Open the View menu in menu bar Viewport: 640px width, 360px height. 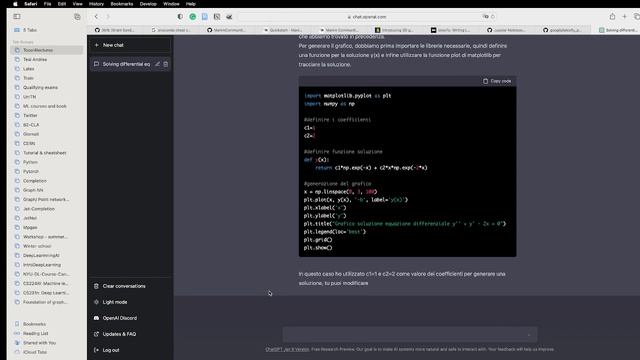click(x=77, y=4)
